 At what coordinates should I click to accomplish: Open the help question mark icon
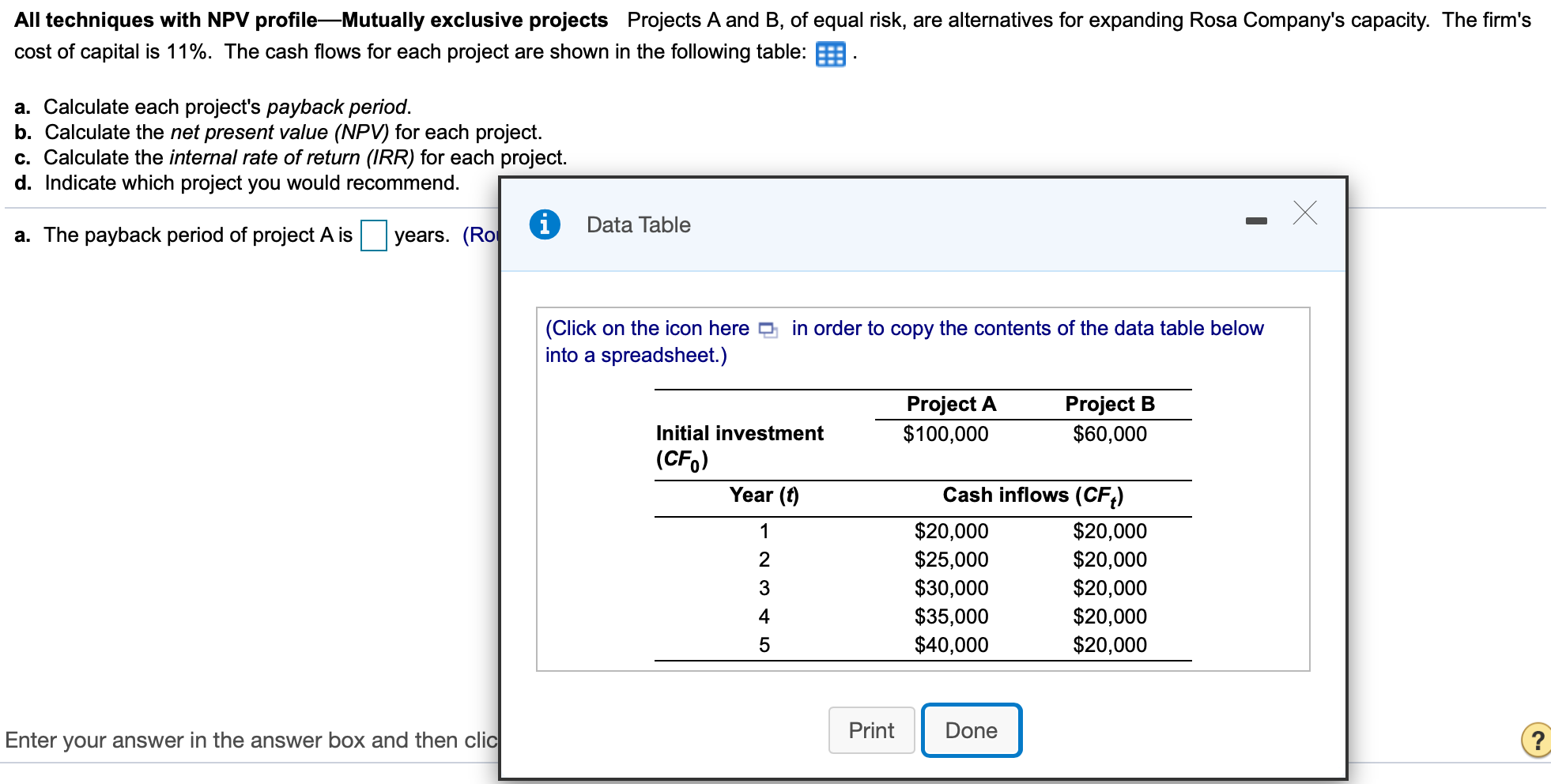point(1535,740)
